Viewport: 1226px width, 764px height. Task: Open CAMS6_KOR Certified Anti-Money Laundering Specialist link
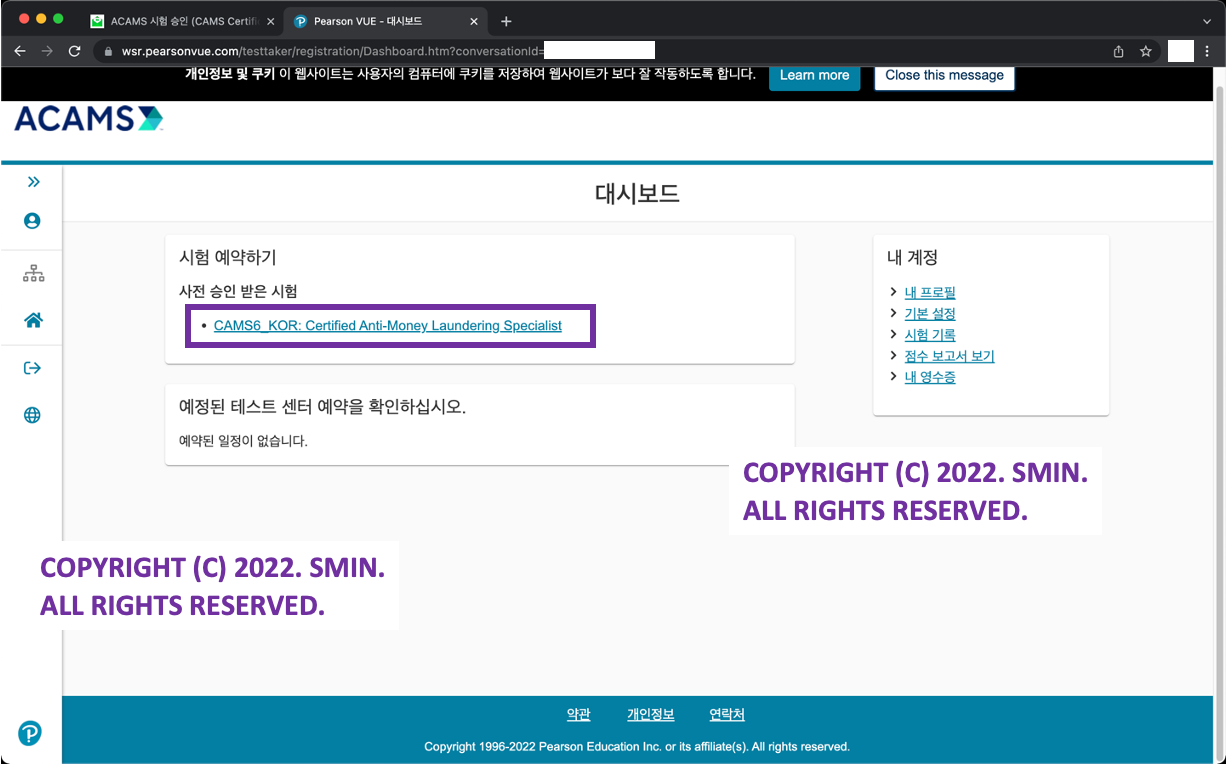point(388,326)
